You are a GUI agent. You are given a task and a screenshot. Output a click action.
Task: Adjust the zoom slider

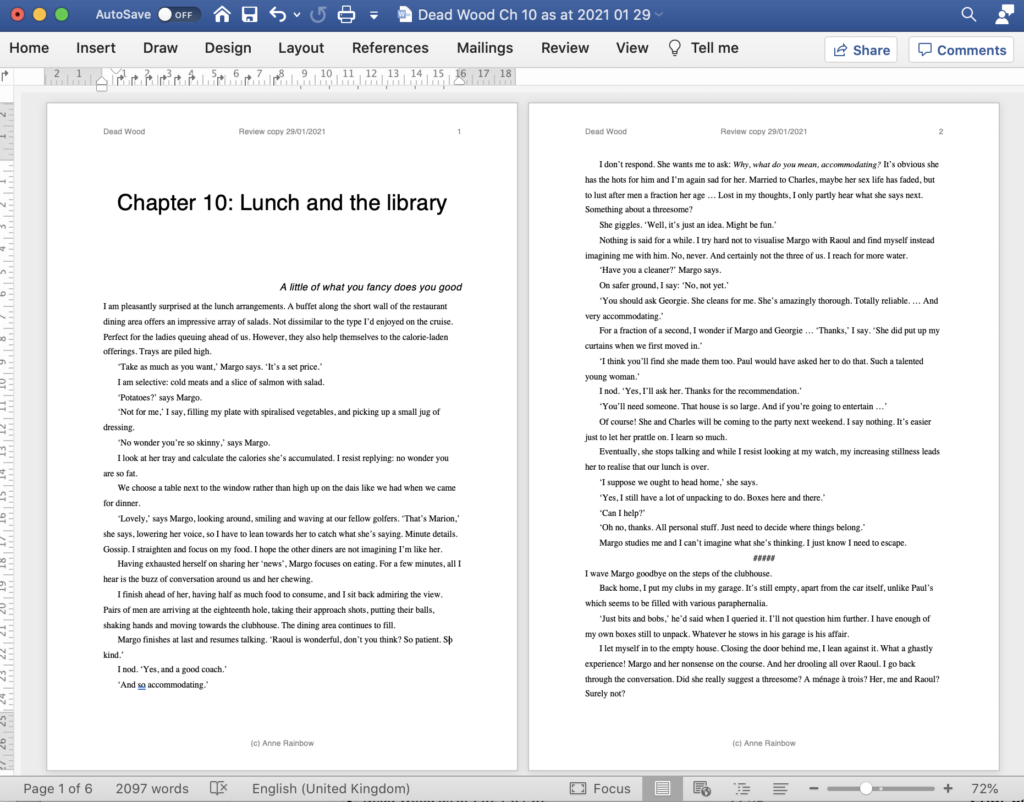pyautogui.click(x=868, y=788)
